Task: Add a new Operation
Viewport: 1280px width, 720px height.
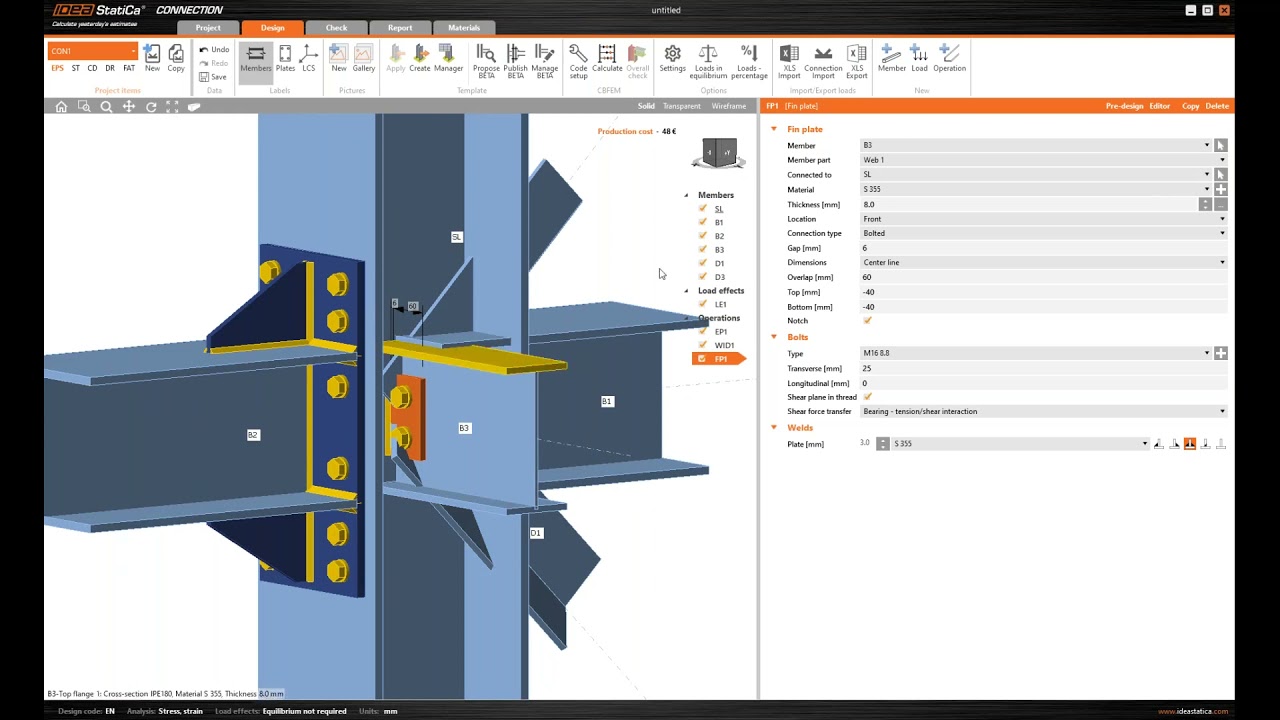Action: [x=949, y=59]
